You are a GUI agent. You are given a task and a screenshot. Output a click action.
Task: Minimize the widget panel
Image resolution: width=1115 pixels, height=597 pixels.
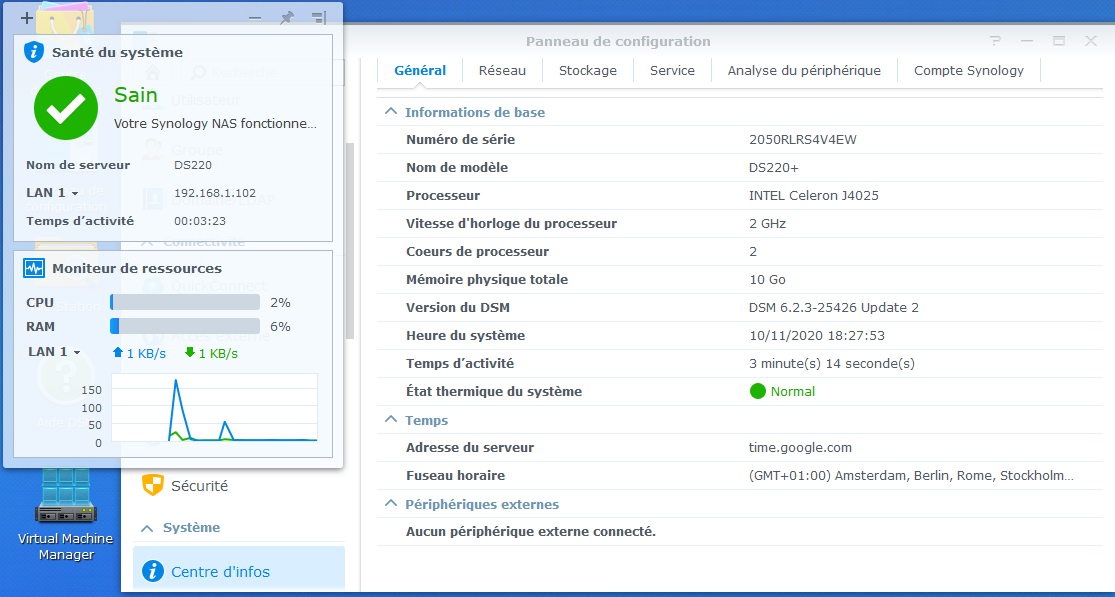[x=255, y=18]
